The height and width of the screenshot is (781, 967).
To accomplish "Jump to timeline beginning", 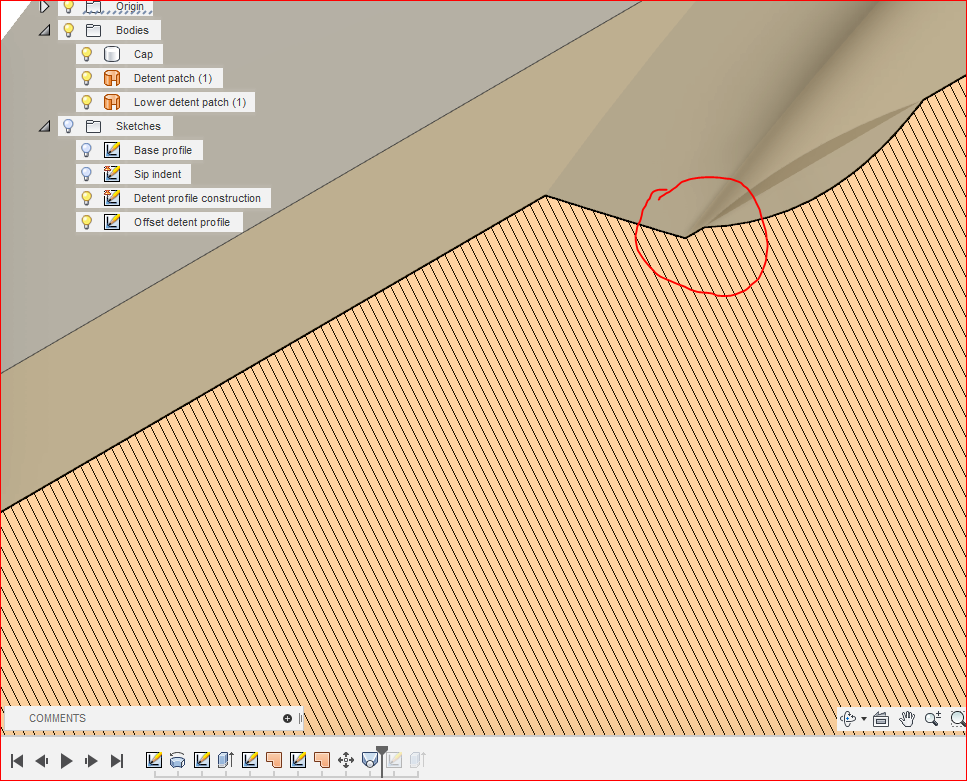I will (x=17, y=761).
